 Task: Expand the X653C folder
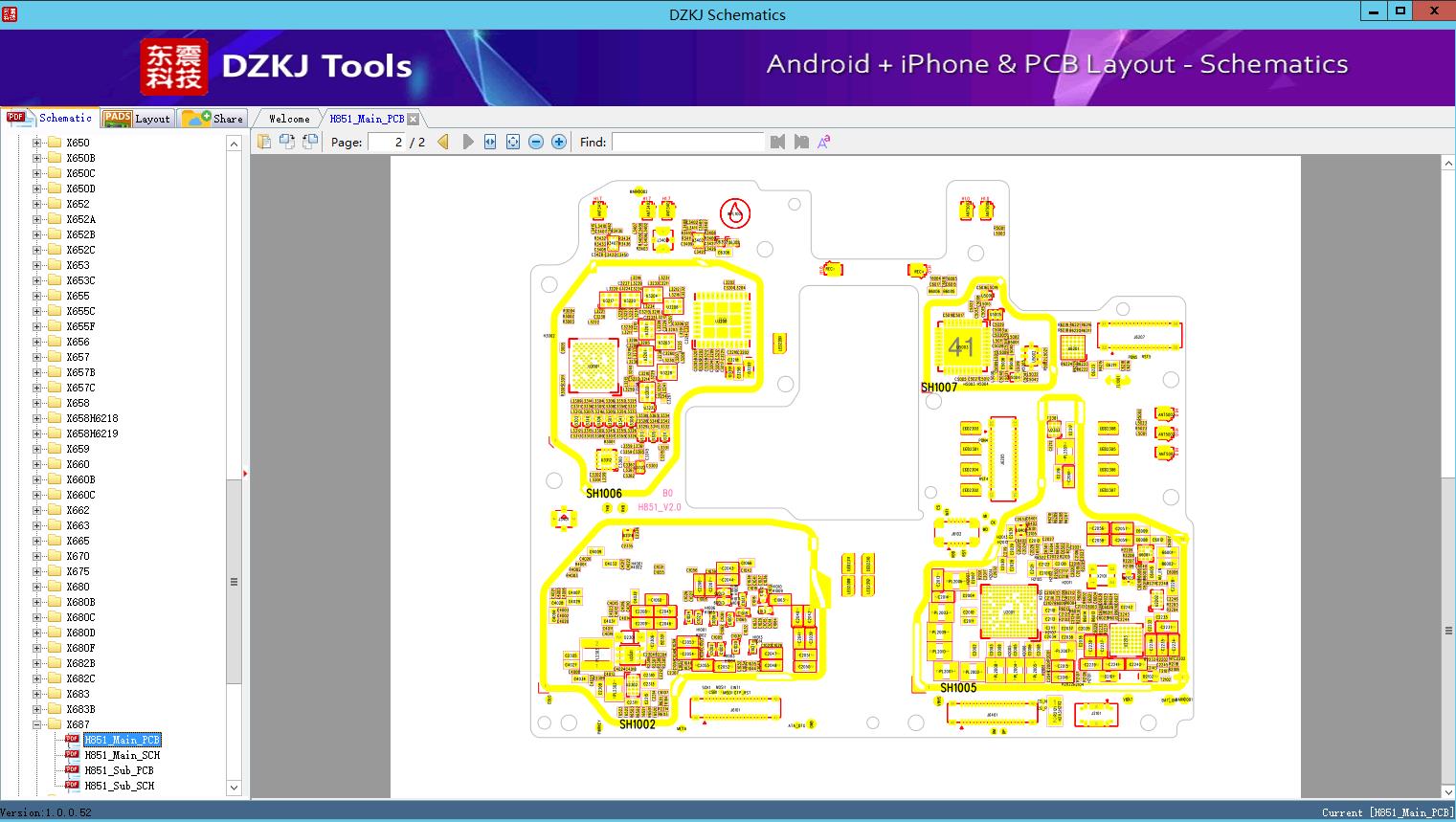pos(36,280)
